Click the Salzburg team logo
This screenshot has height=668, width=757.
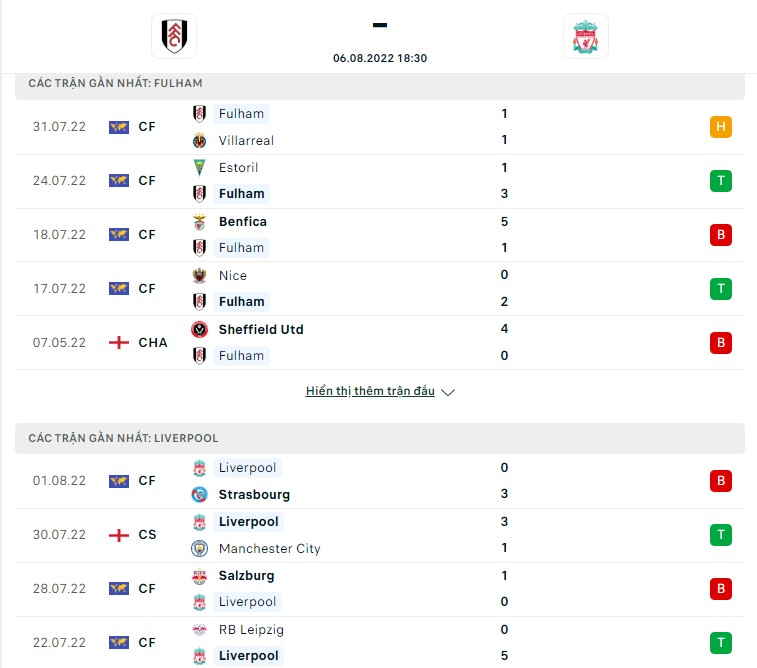coord(199,576)
